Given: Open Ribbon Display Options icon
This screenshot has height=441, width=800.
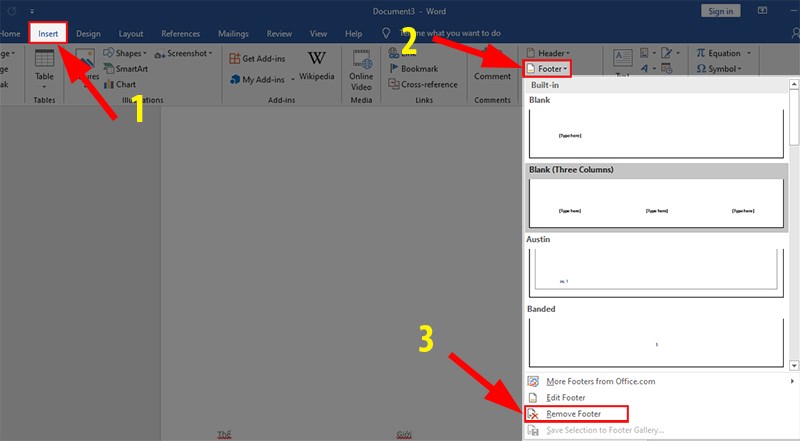Looking at the screenshot, I should click(762, 11).
